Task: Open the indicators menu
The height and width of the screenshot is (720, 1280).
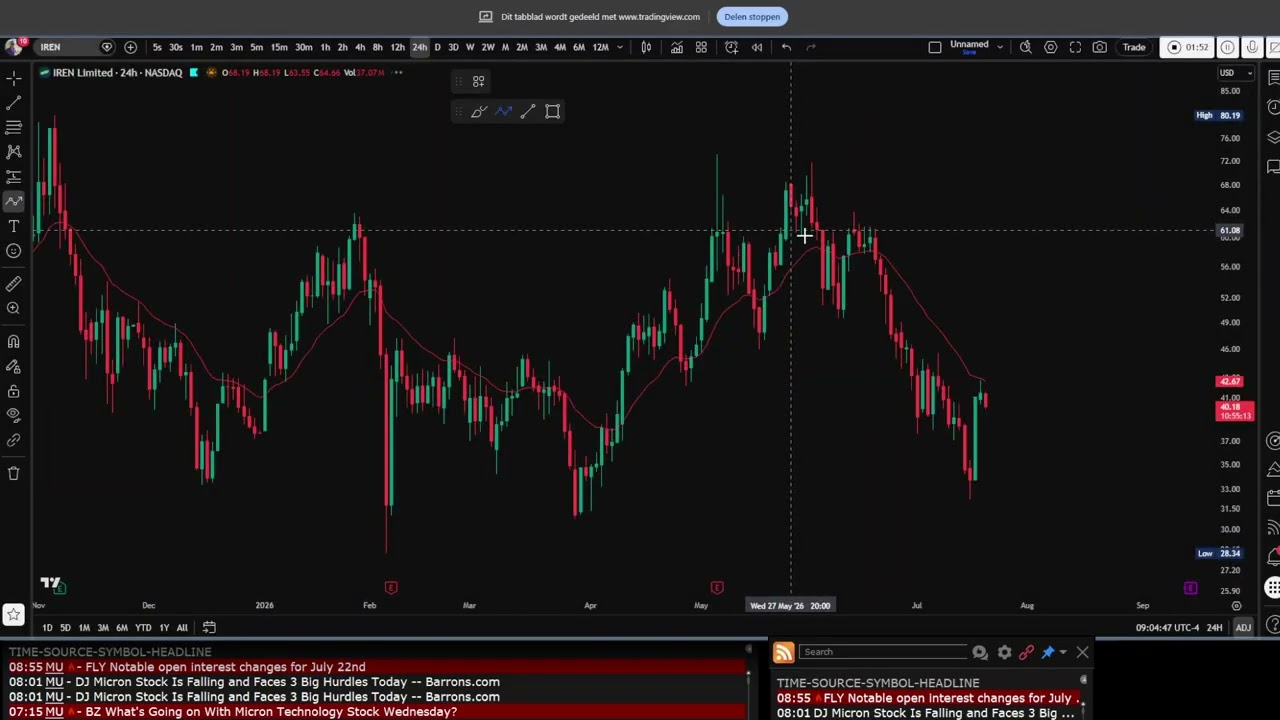Action: click(677, 47)
